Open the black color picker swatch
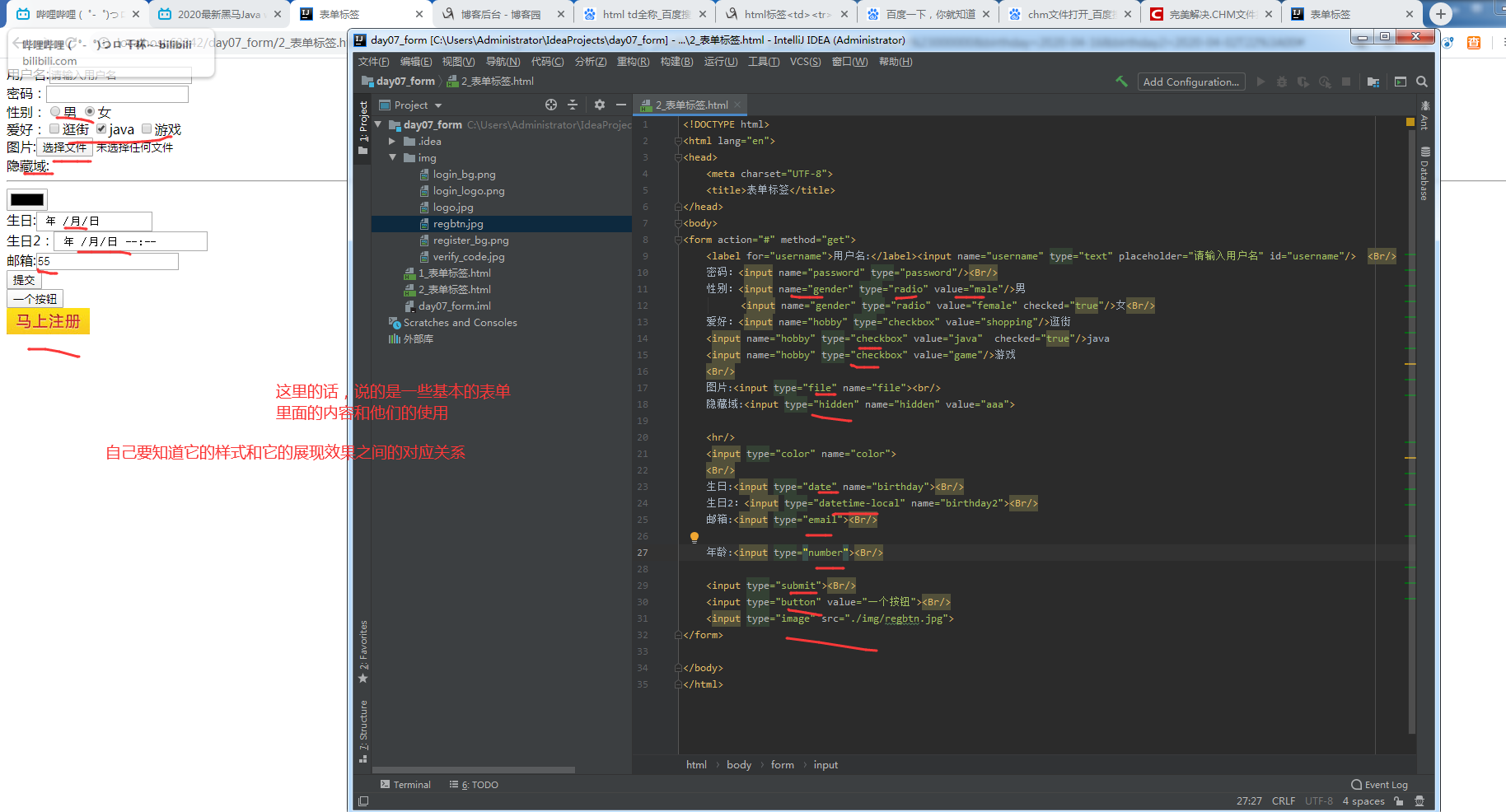 [27, 199]
